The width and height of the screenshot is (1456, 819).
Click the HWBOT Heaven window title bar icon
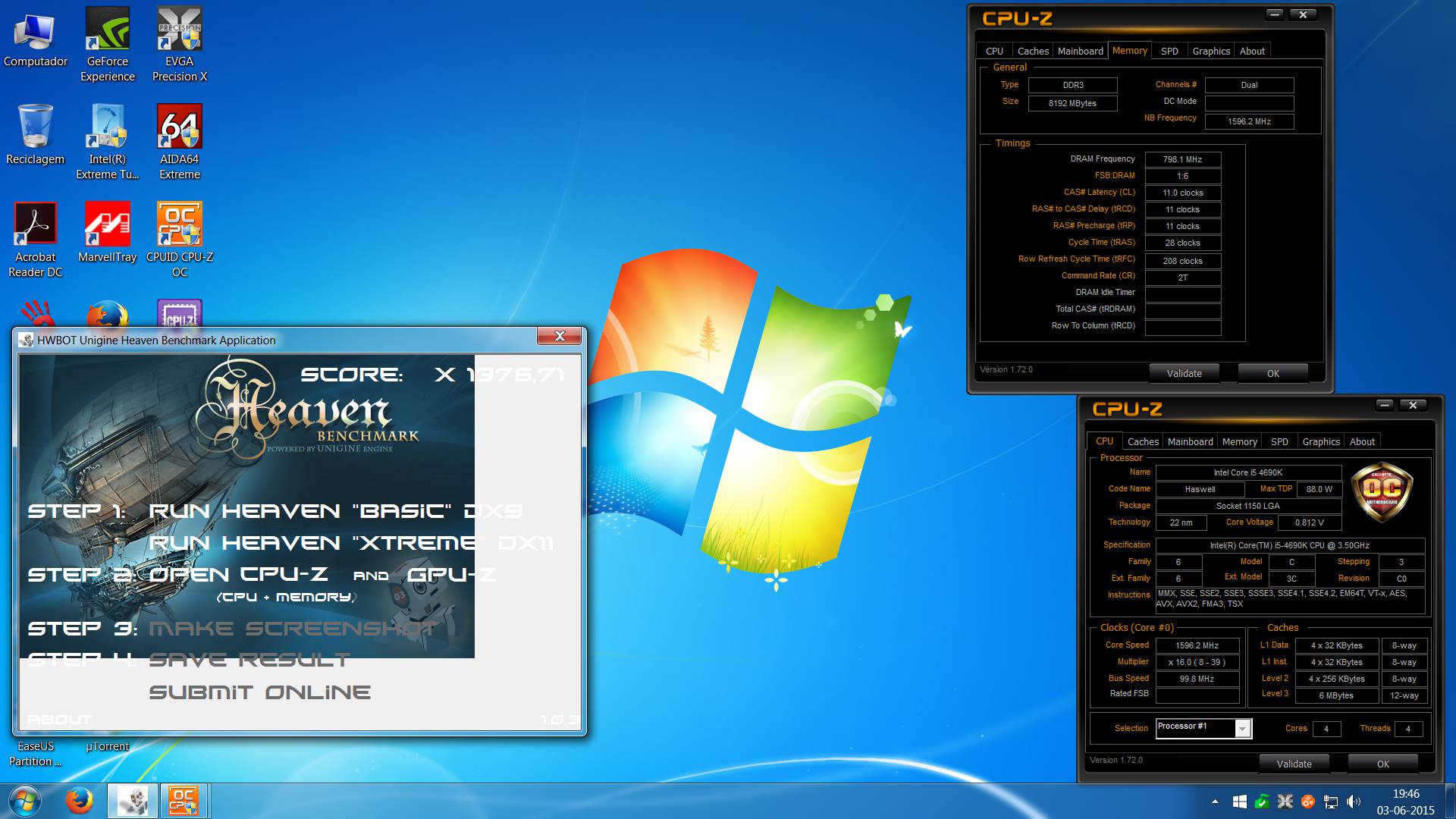[x=27, y=340]
